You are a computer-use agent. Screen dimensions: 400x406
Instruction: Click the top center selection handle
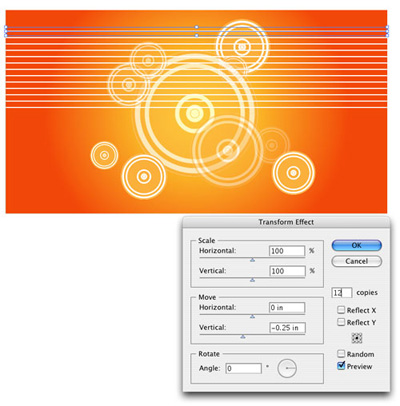pyautogui.click(x=197, y=27)
